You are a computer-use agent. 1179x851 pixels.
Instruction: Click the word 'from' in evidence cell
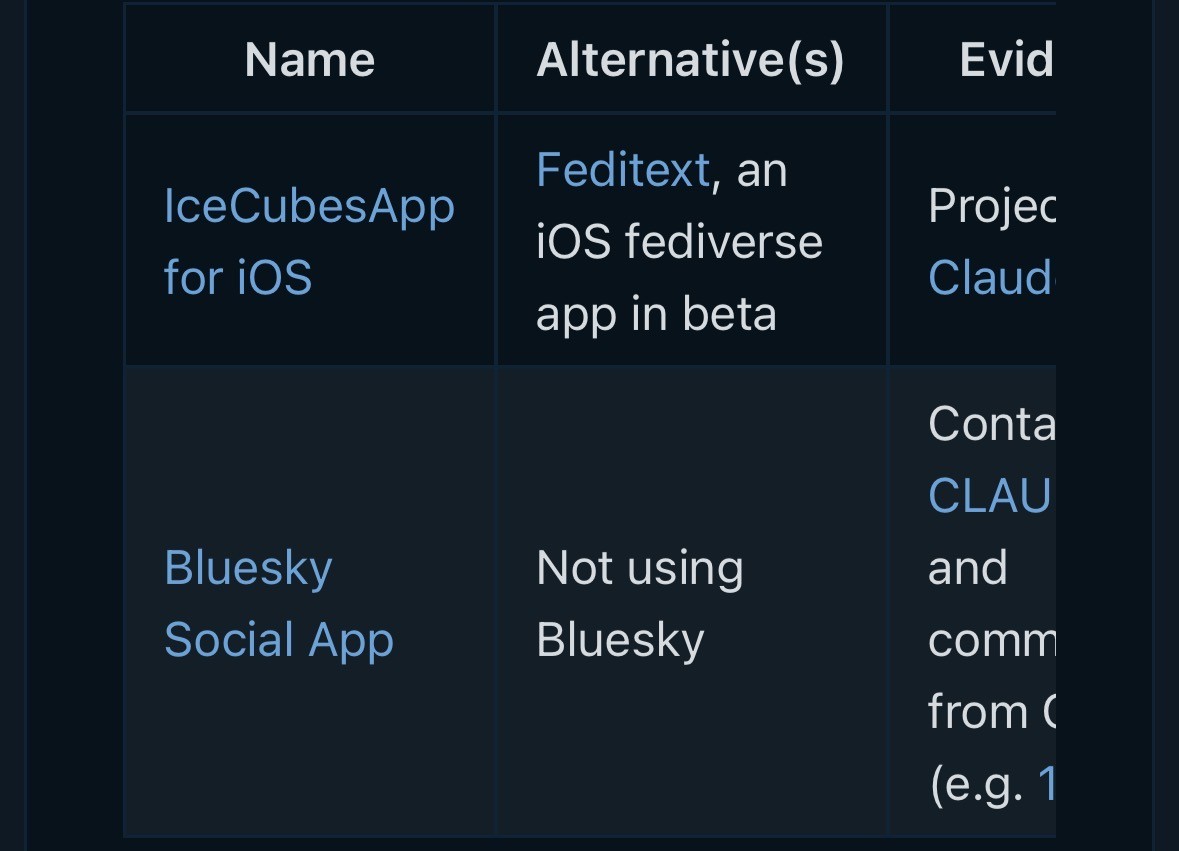coord(977,712)
